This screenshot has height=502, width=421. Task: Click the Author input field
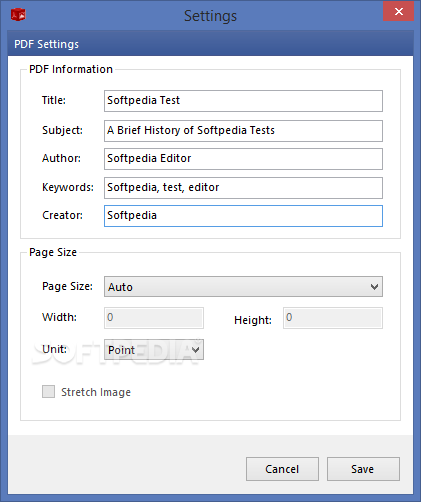click(x=243, y=159)
